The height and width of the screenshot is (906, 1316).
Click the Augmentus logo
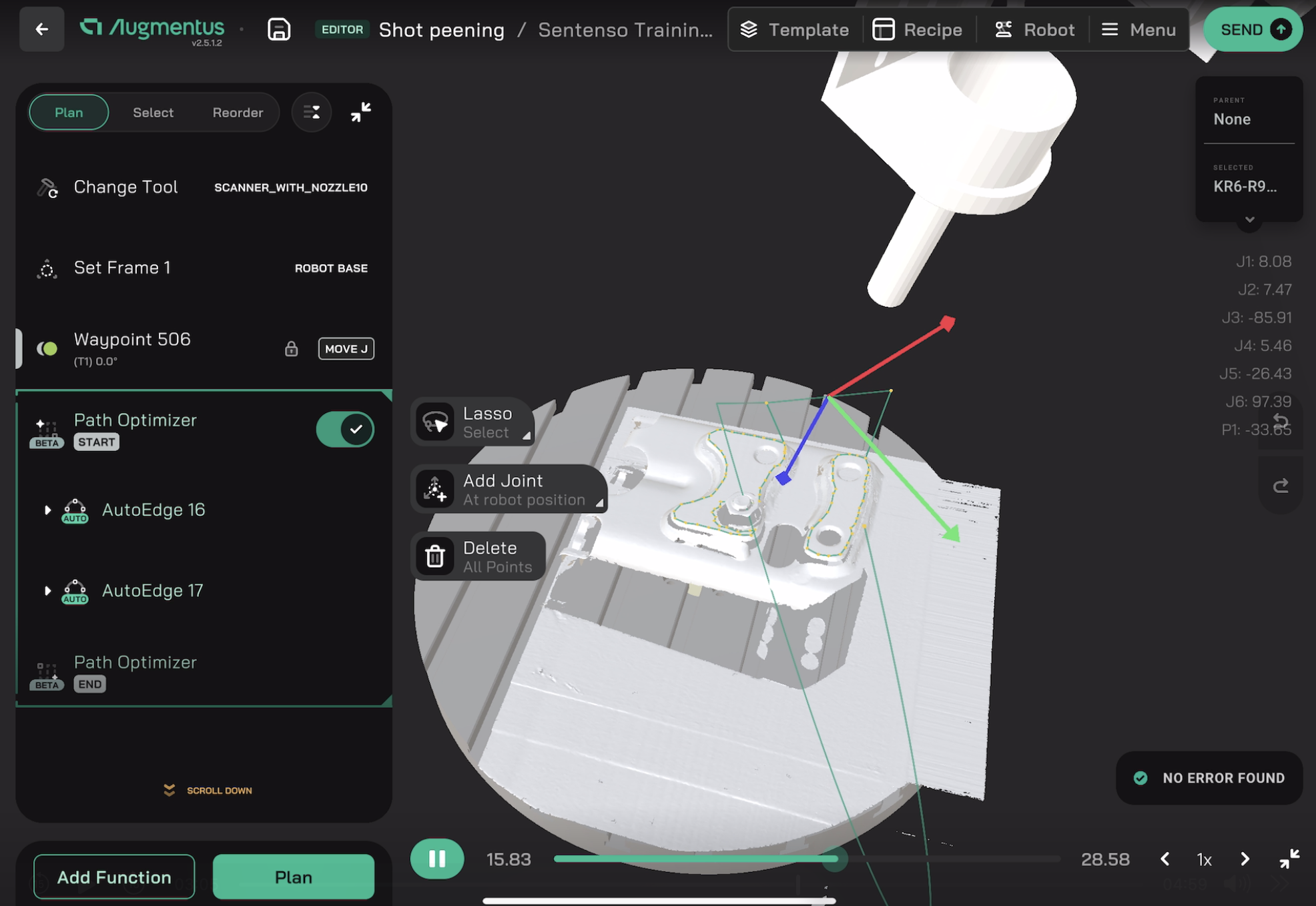pos(153,28)
